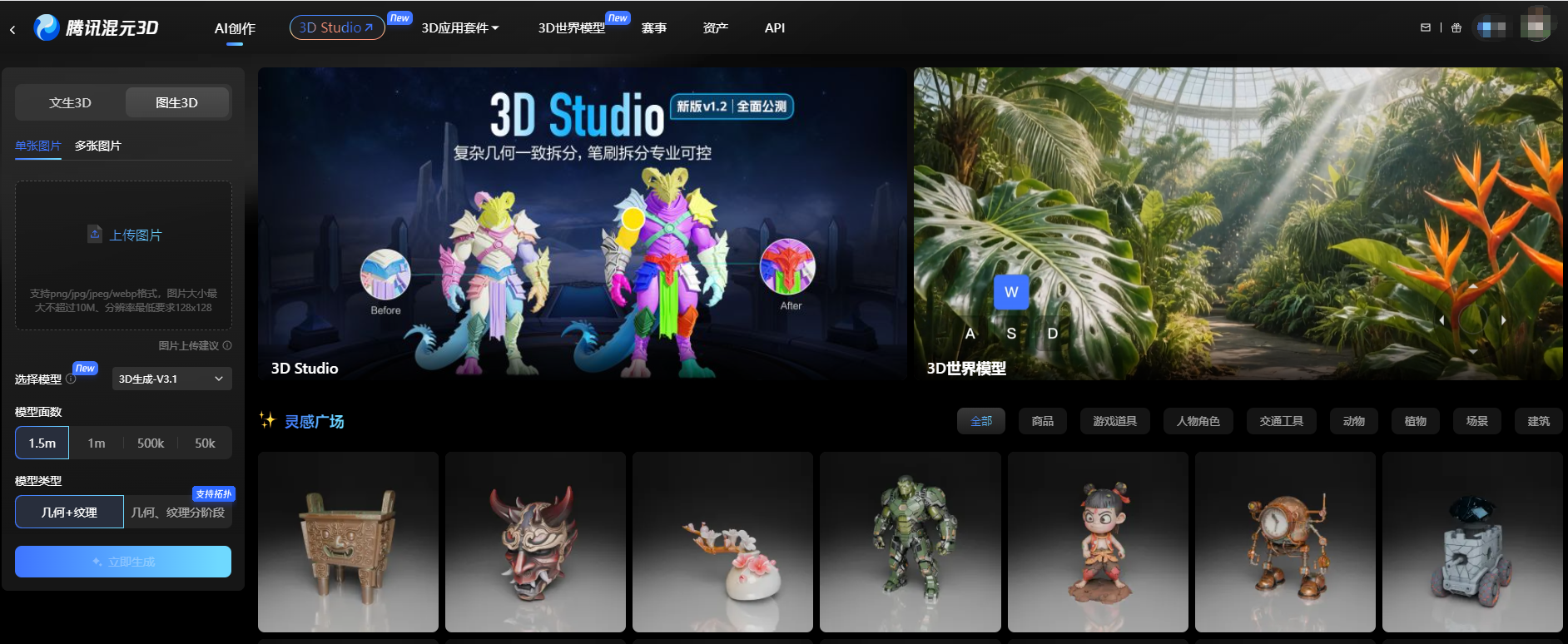Click the Tencent Hunyuan 3D logo

[x=96, y=27]
